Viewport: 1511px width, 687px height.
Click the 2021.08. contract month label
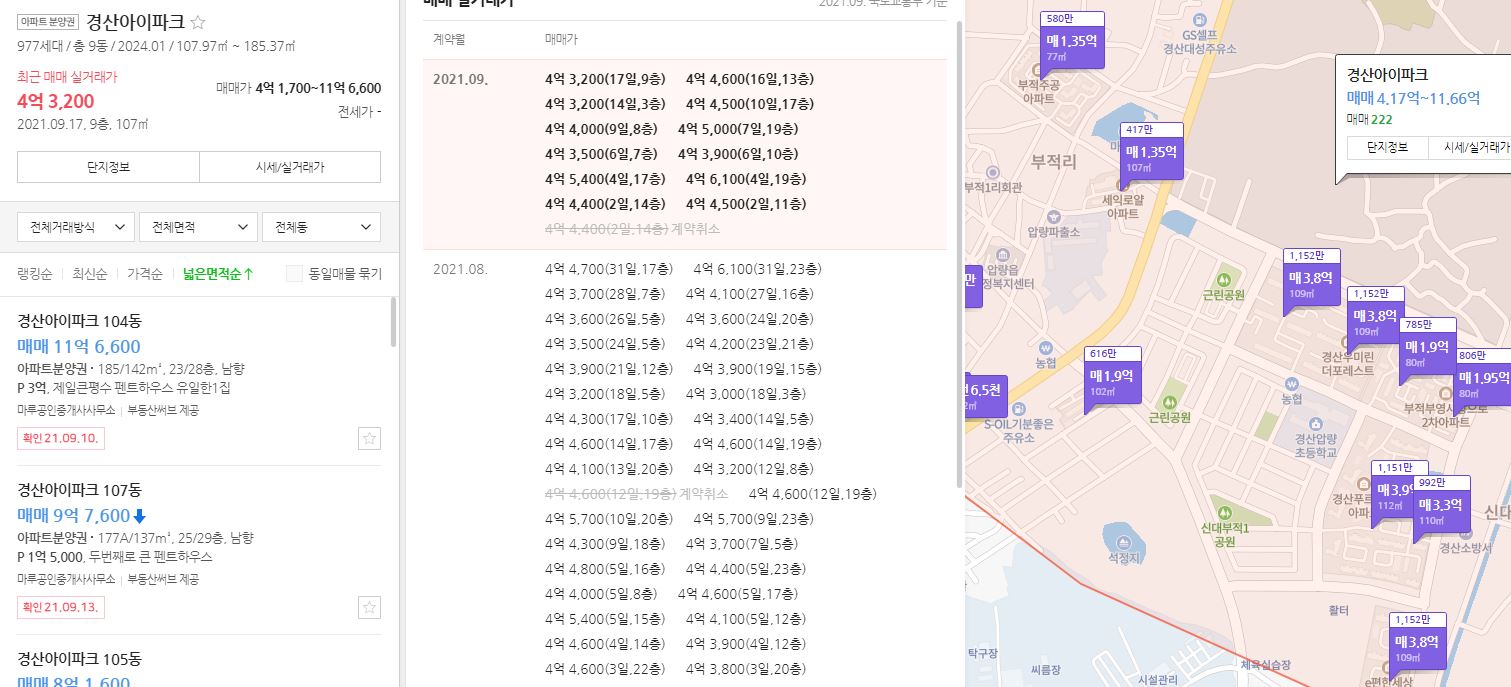tap(460, 269)
